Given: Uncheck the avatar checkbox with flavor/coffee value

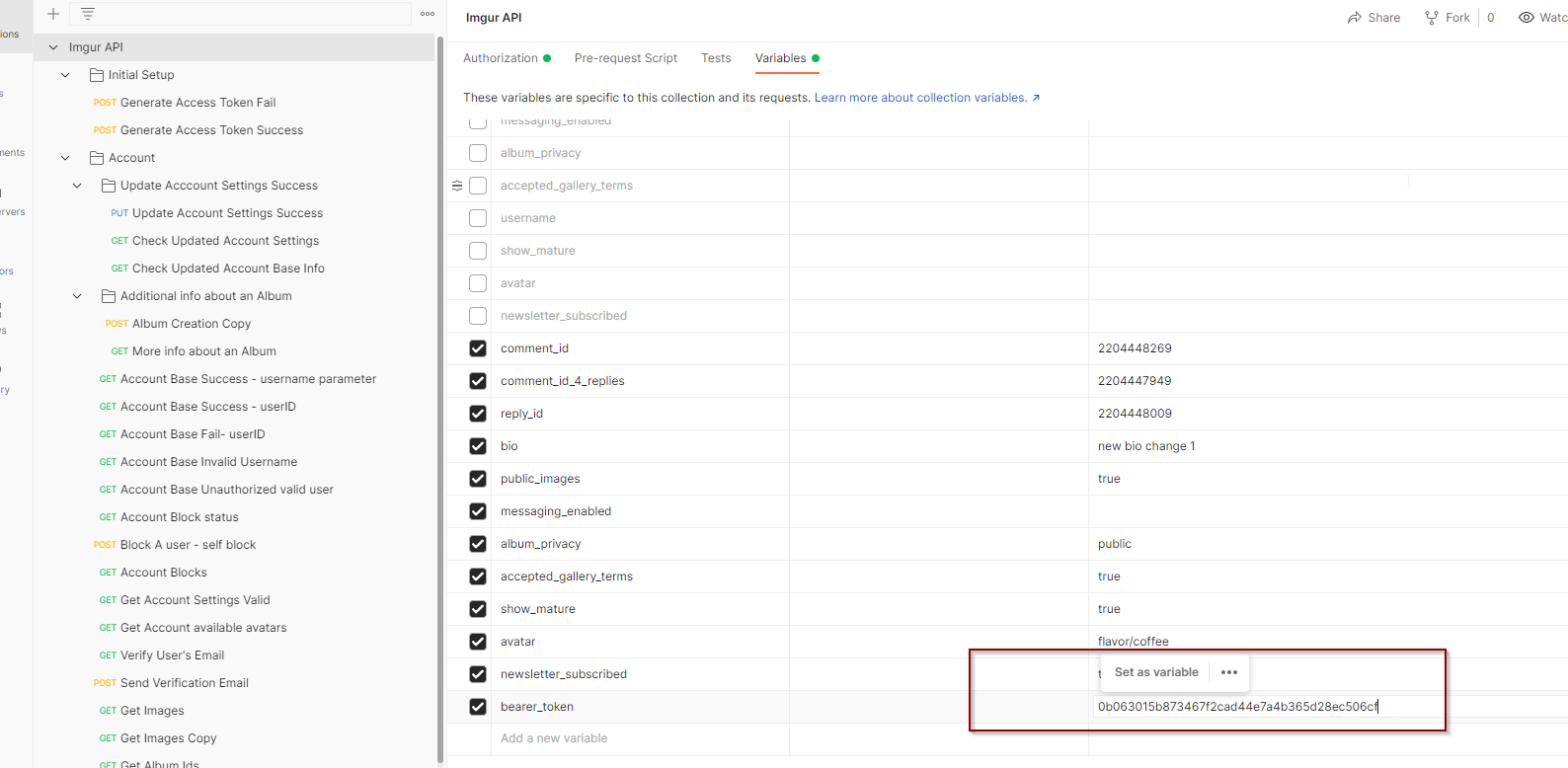Looking at the screenshot, I should [478, 642].
